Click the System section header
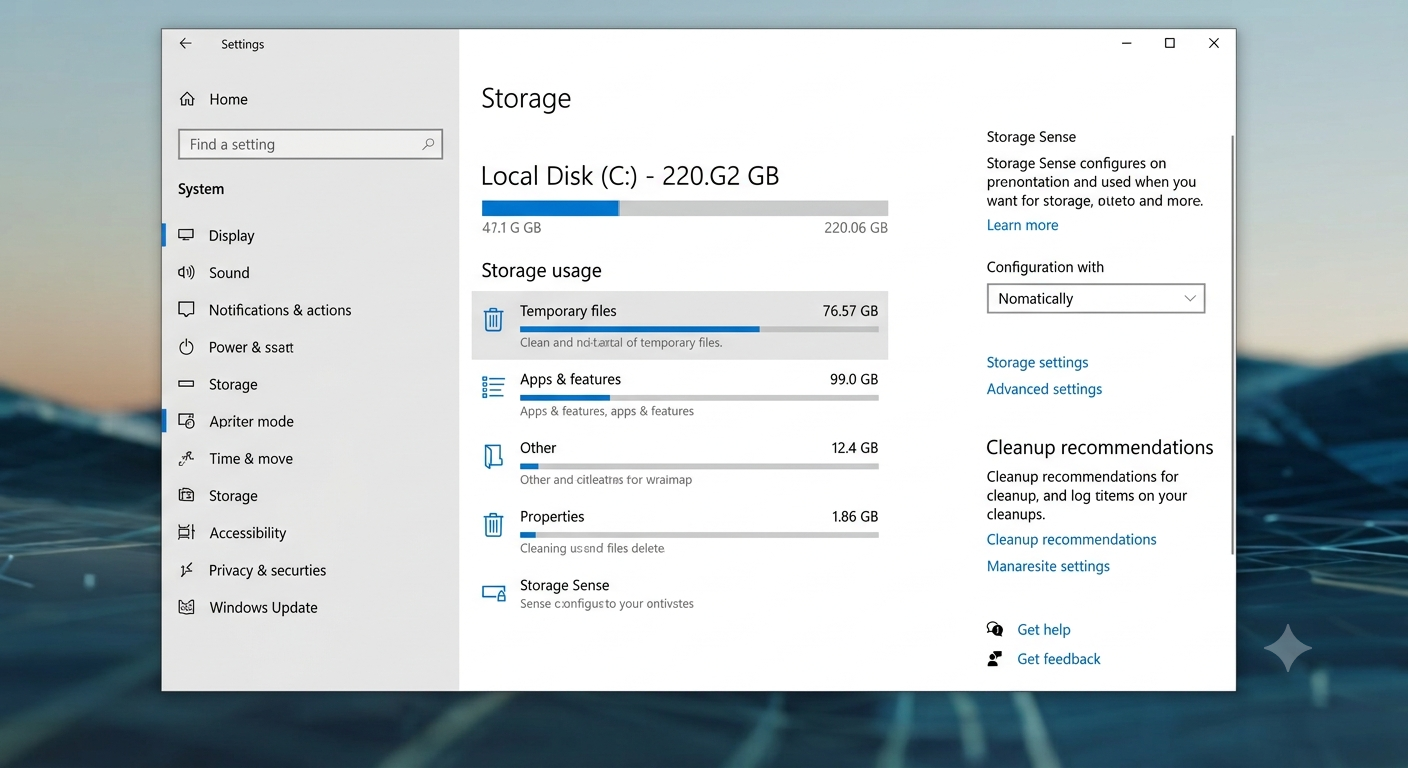Screen dimensions: 1408x768 201,189
